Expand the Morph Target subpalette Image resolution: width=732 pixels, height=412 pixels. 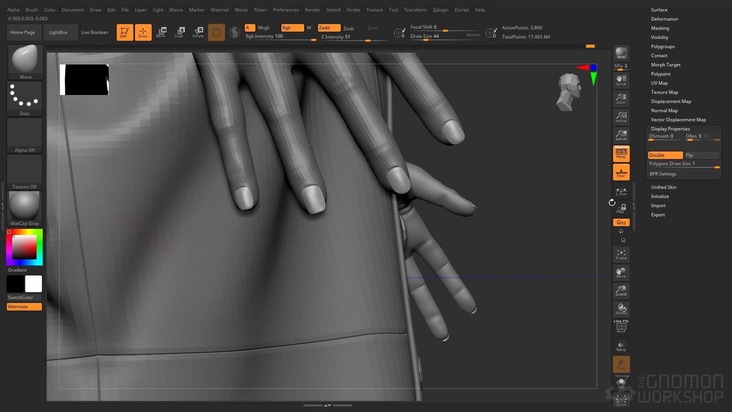tap(665, 65)
